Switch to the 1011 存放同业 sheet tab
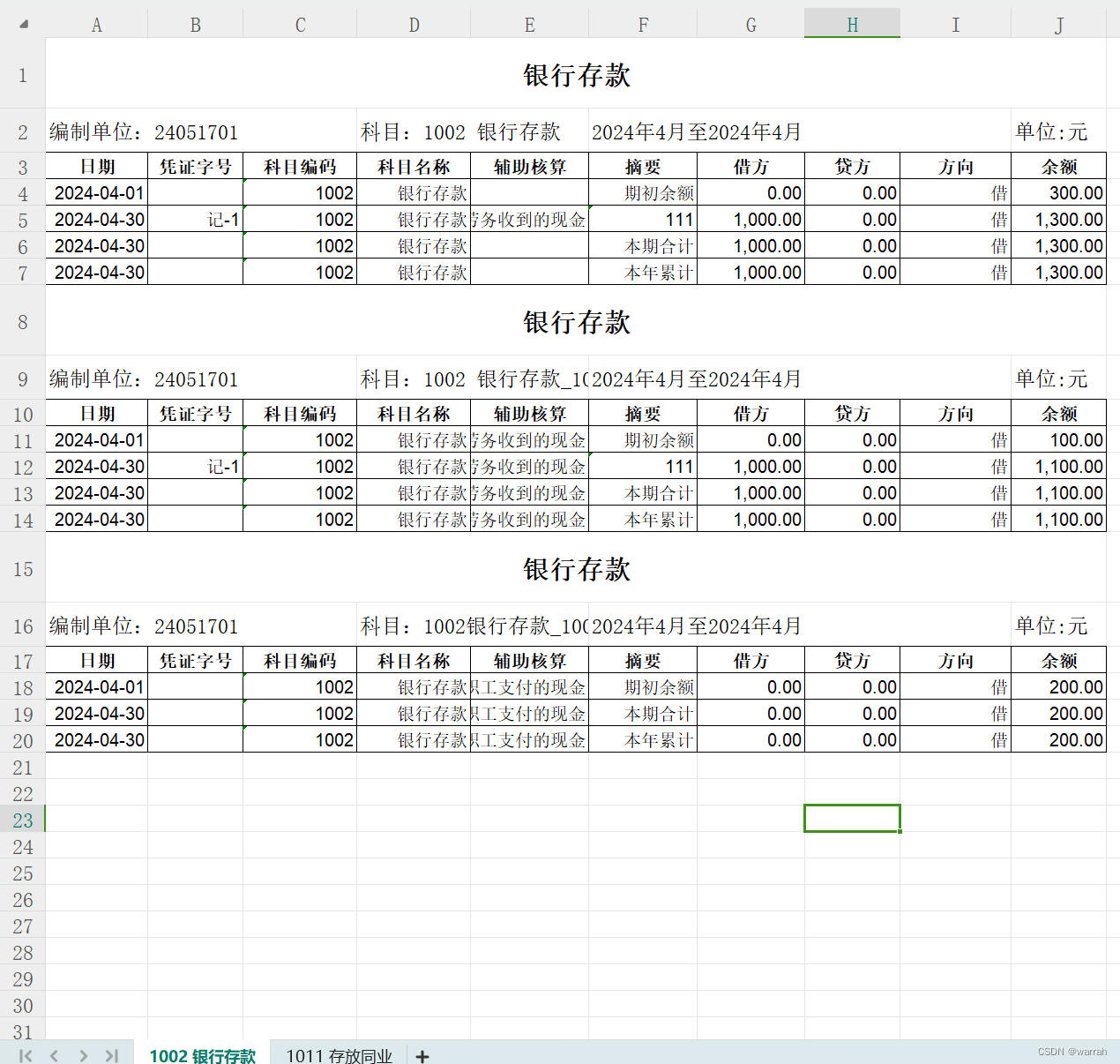The height and width of the screenshot is (1064, 1120). pos(340,1056)
